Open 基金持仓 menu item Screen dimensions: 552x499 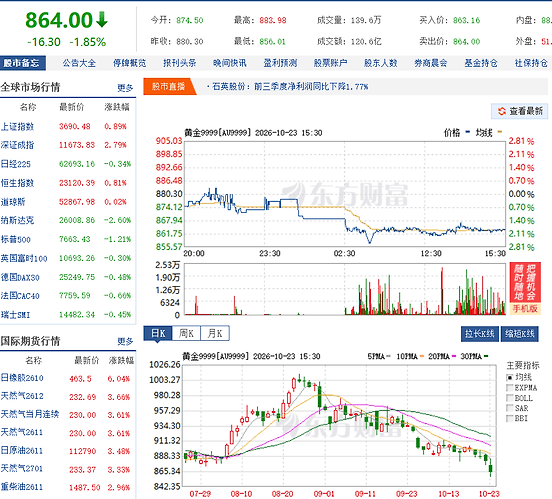481,63
